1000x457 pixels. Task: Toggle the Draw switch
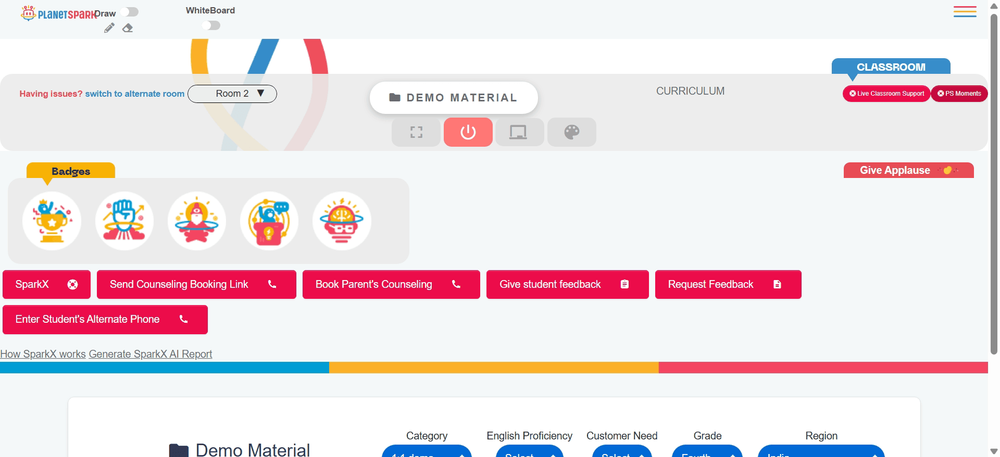[129, 12]
